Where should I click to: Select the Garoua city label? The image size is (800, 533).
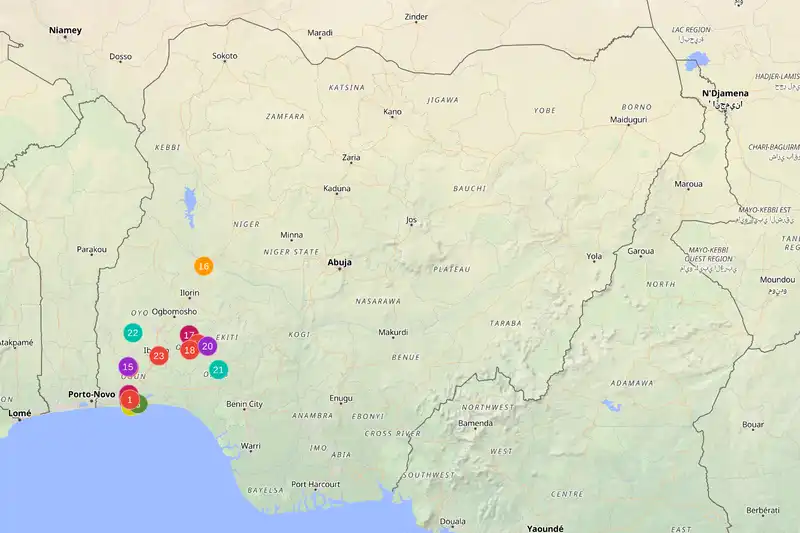pos(640,251)
